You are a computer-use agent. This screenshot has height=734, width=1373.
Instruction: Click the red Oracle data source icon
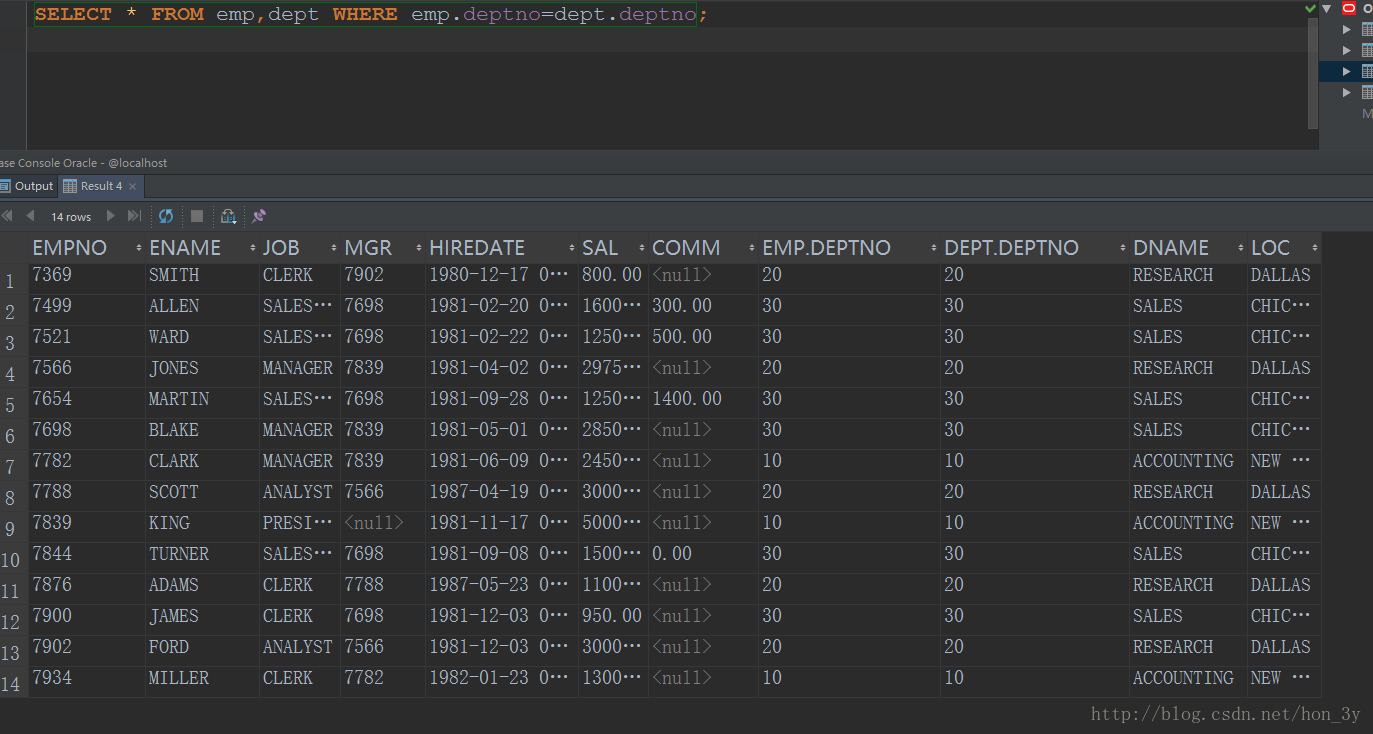[1349, 8]
